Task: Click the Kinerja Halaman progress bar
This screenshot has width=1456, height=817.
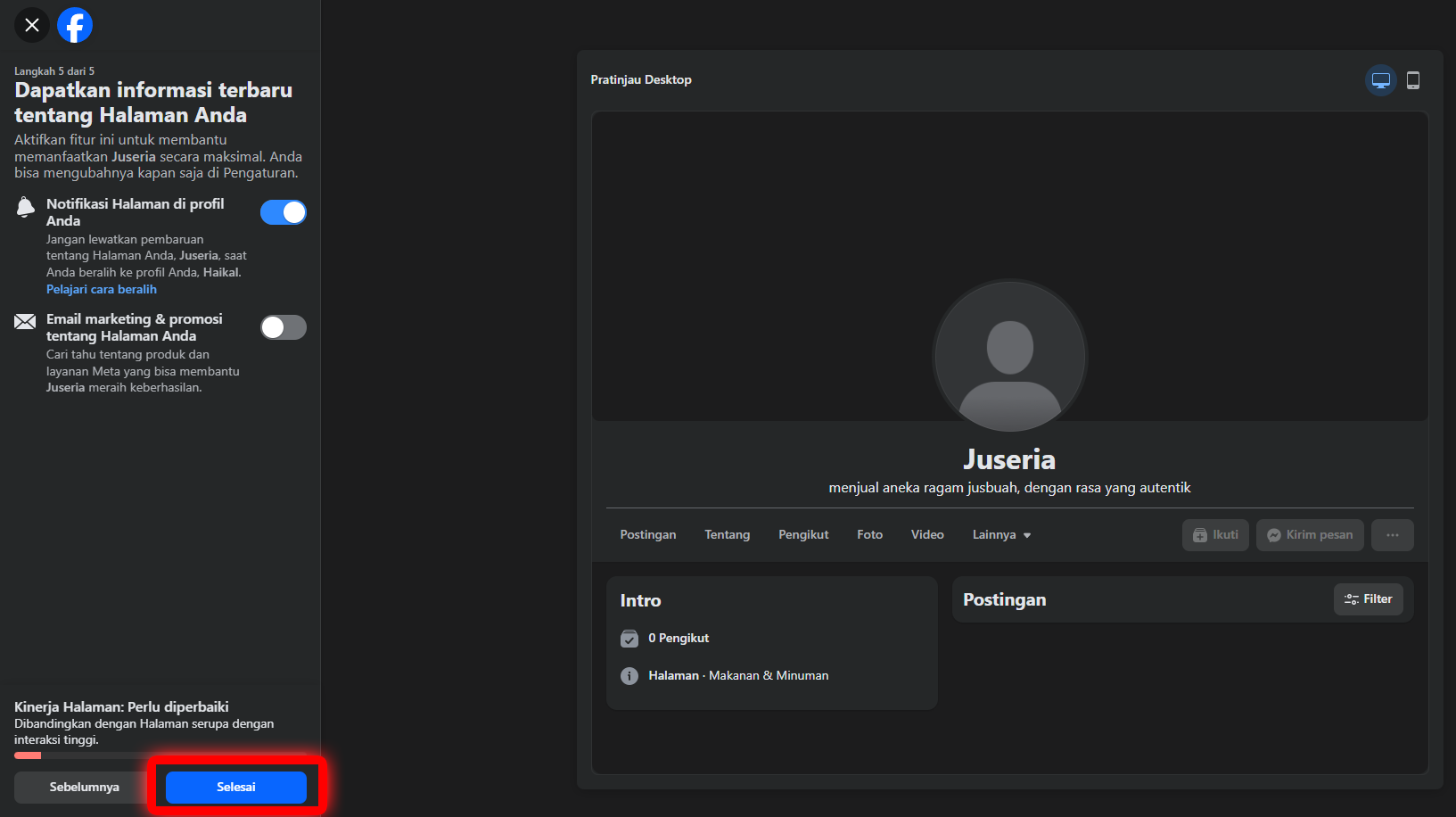Action: (160, 755)
